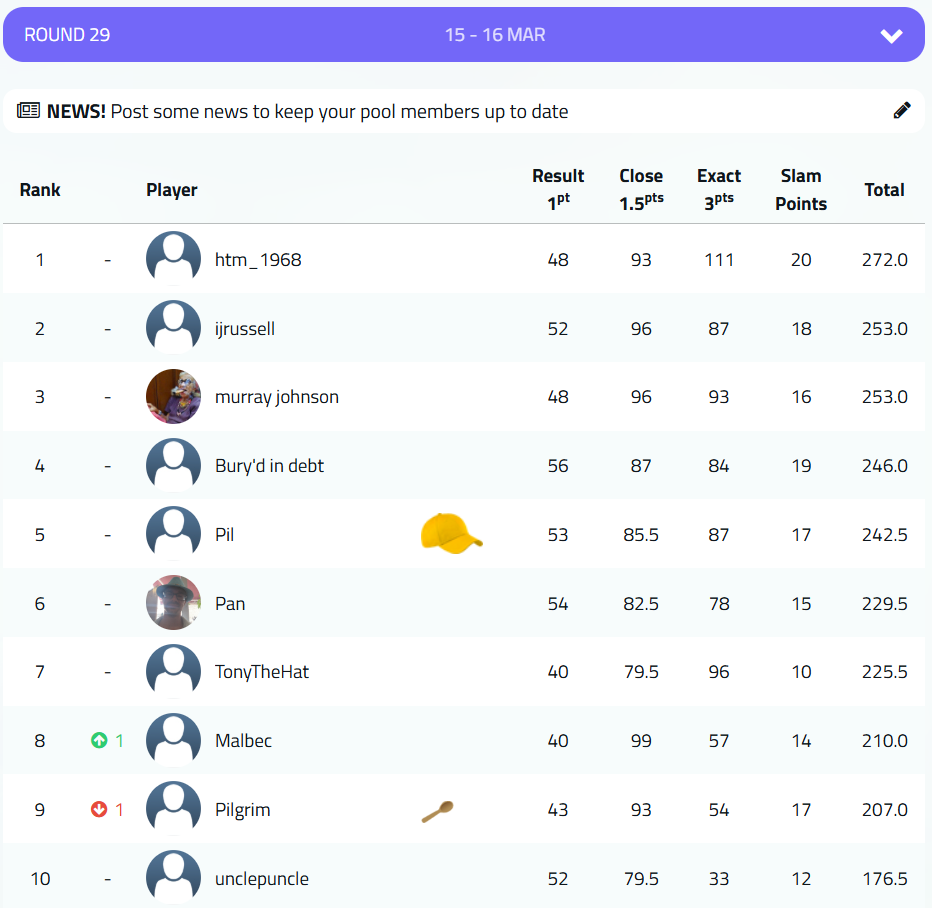This screenshot has width=932, height=908.
Task: Click the yellow cap icon next to Pil
Action: [451, 534]
